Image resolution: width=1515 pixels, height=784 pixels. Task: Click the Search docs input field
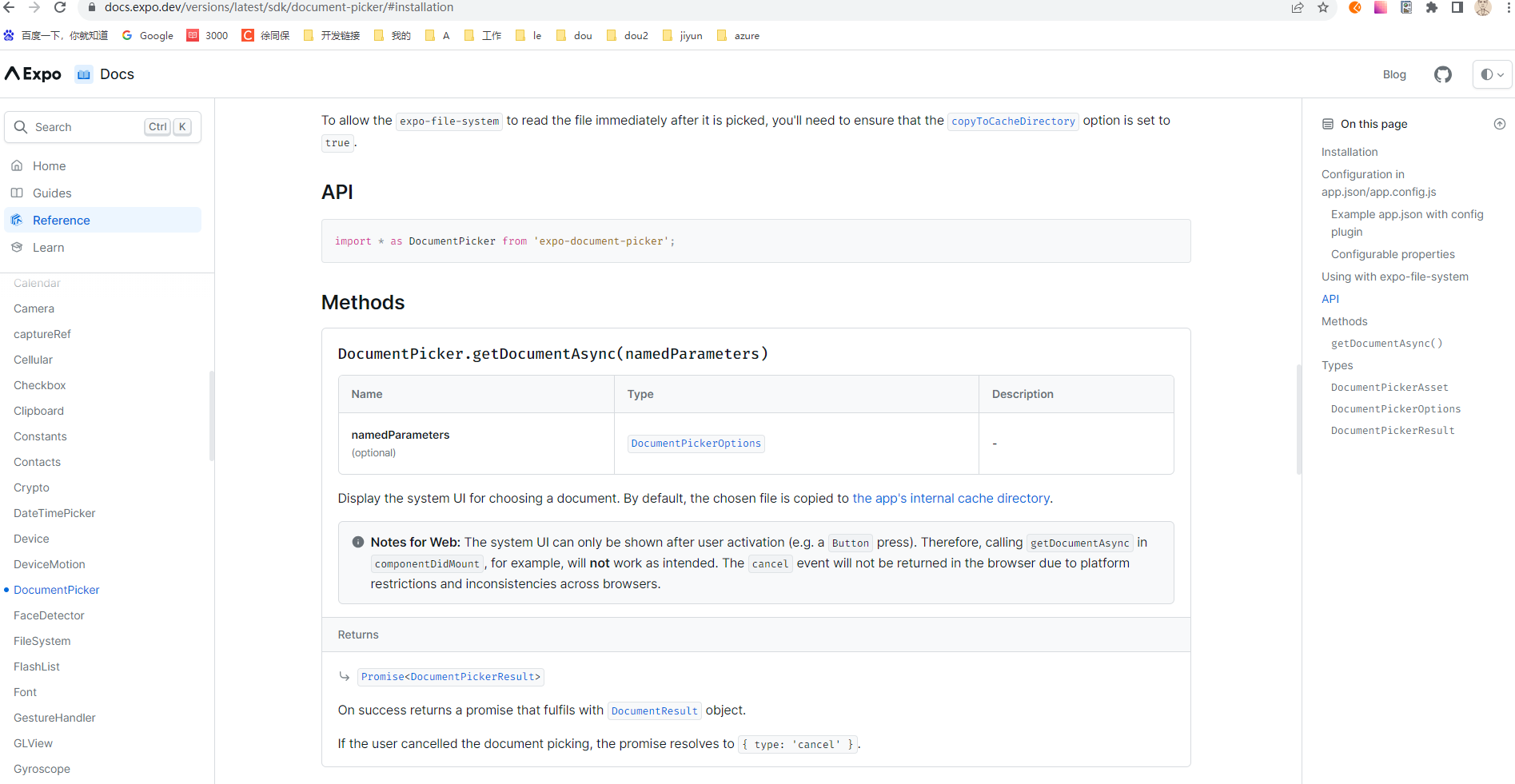click(x=102, y=127)
